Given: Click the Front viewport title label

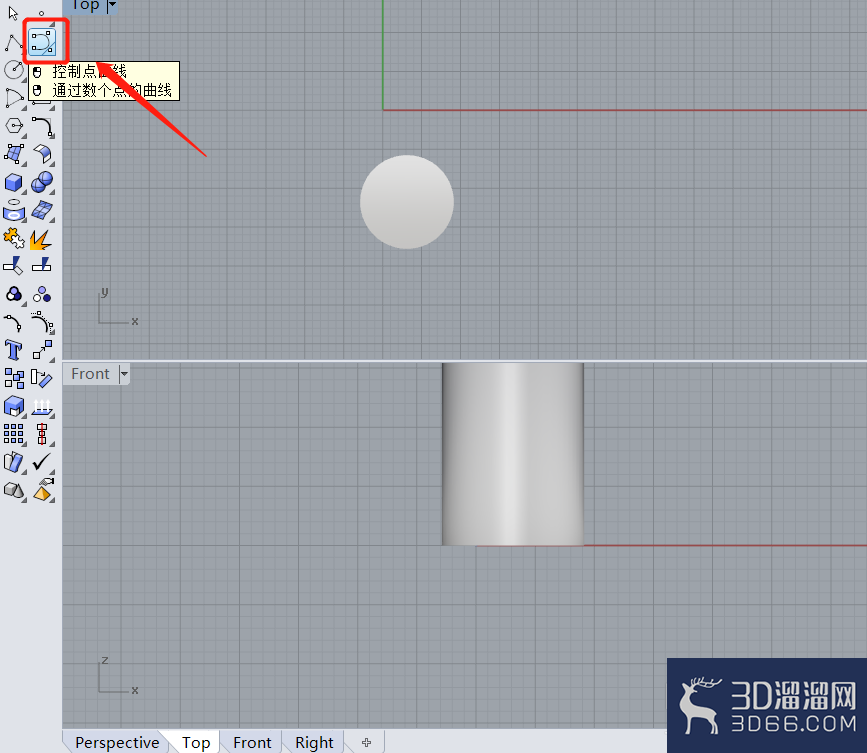Looking at the screenshot, I should click(91, 374).
